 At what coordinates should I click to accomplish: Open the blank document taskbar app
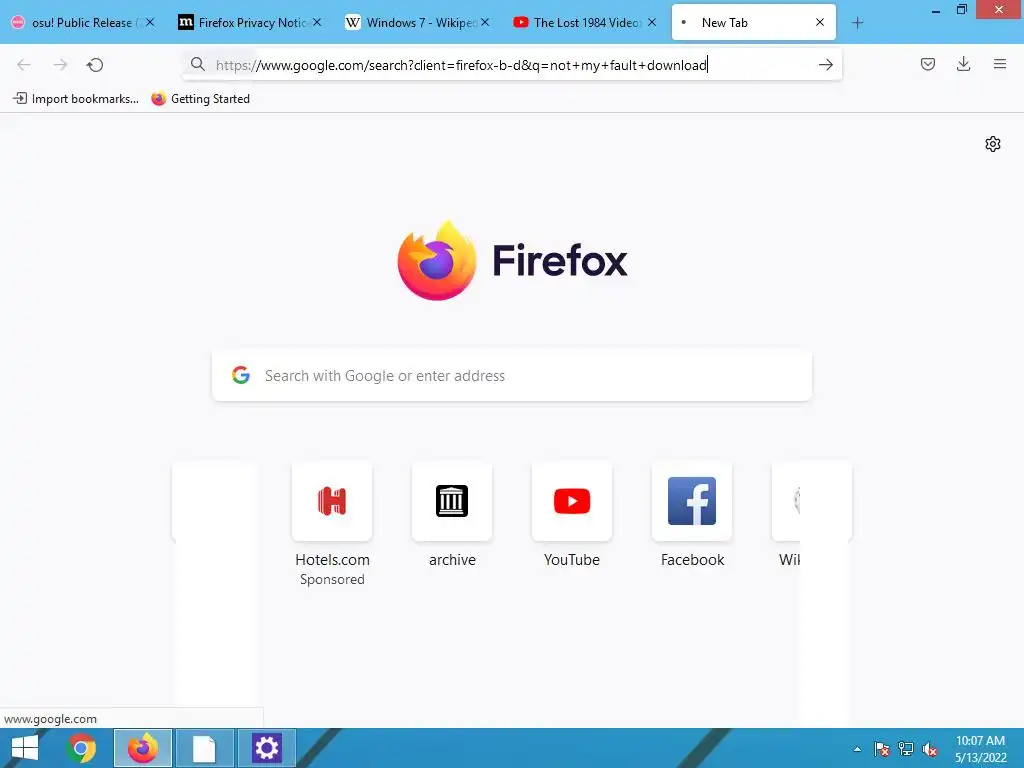click(204, 748)
